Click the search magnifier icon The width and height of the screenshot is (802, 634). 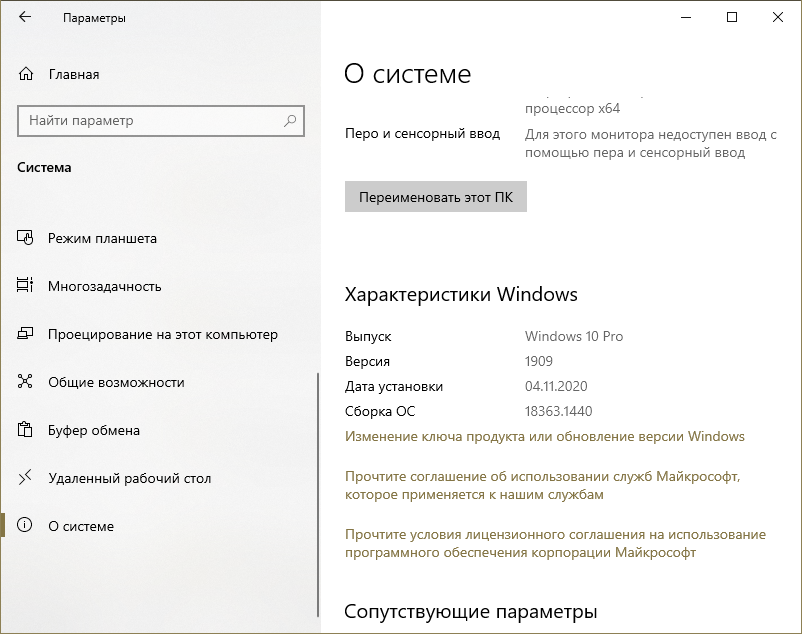point(290,121)
